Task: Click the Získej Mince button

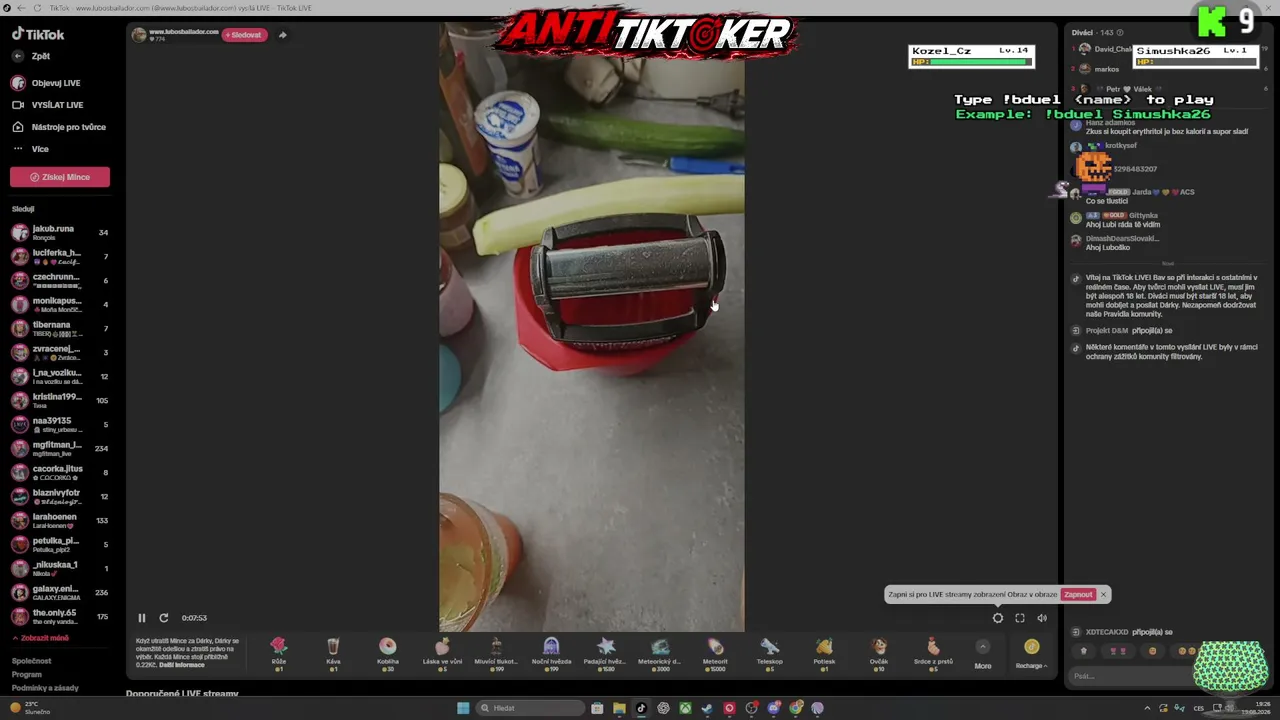Action: click(60, 177)
